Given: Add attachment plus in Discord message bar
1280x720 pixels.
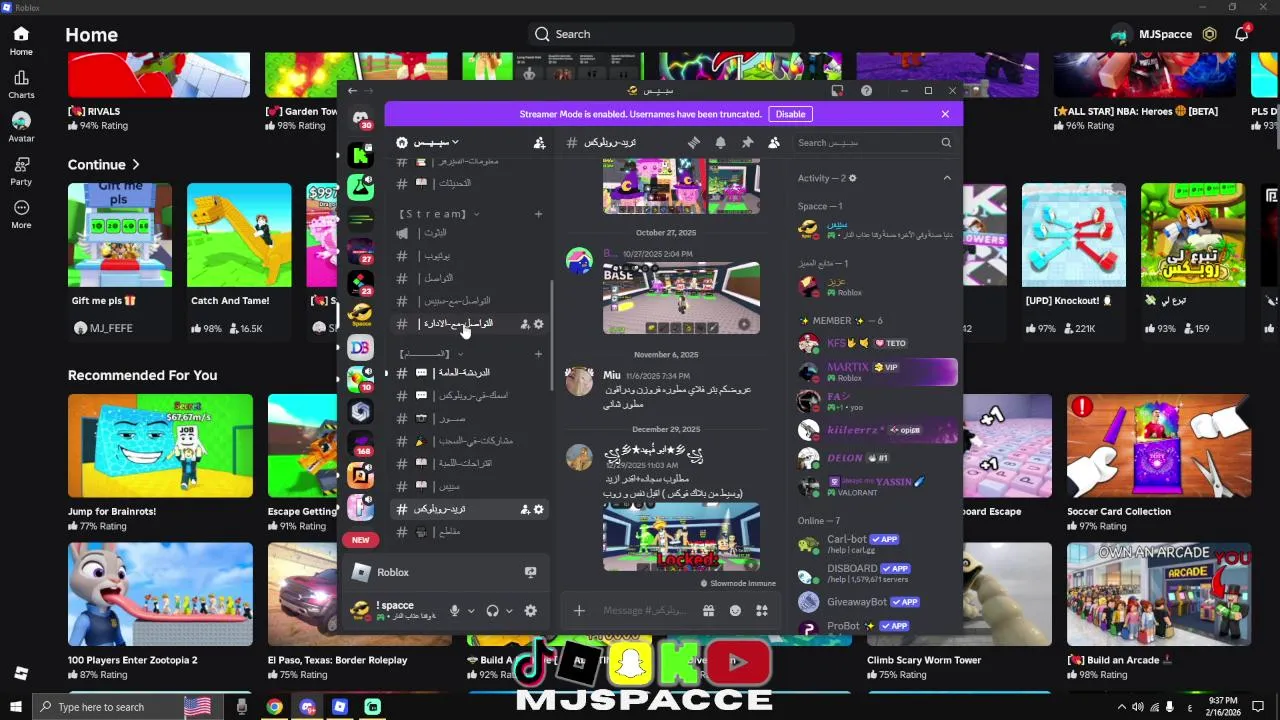Looking at the screenshot, I should pyautogui.click(x=578, y=611).
